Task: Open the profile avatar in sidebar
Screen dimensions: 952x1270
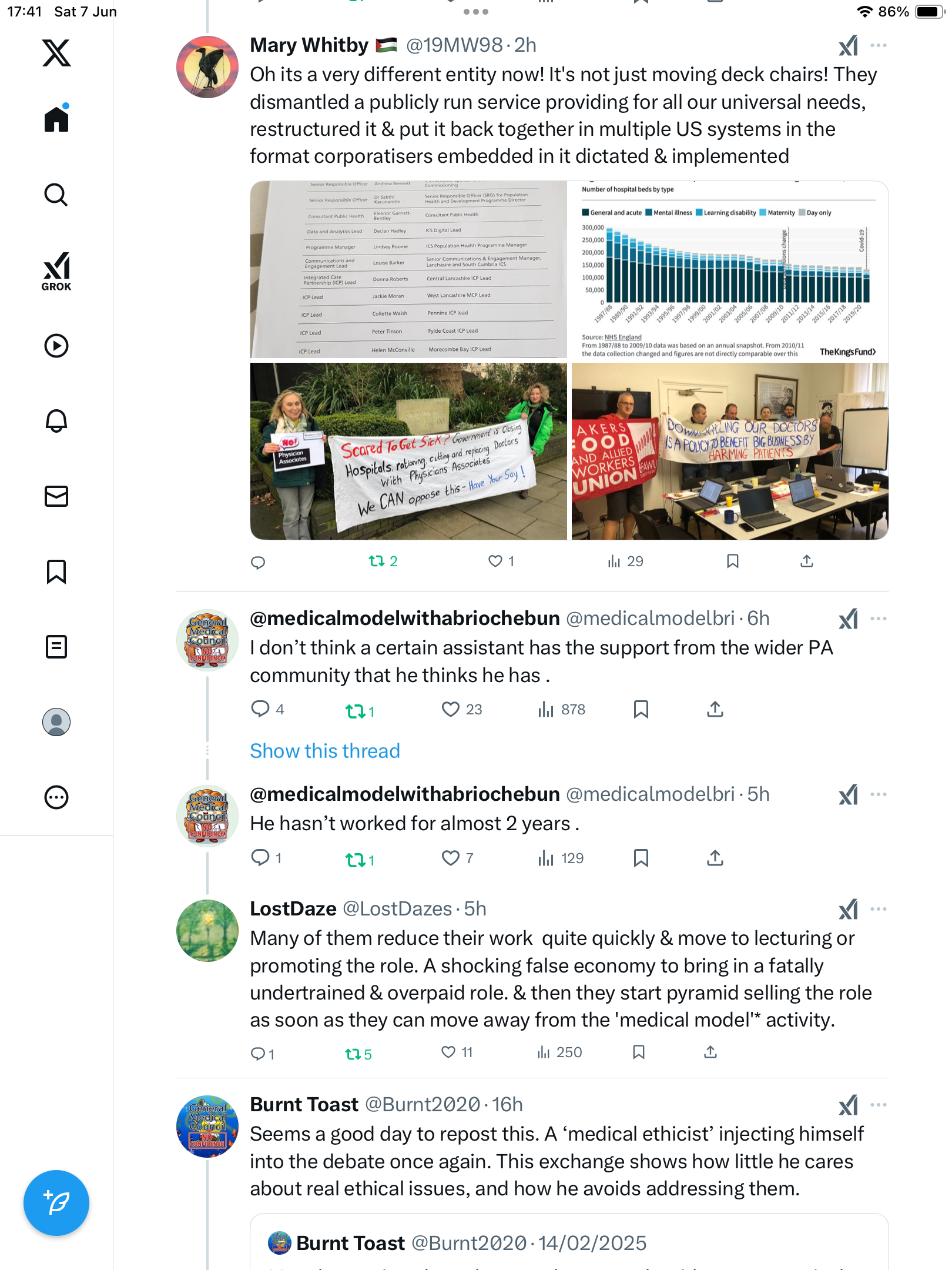Action: click(x=56, y=722)
